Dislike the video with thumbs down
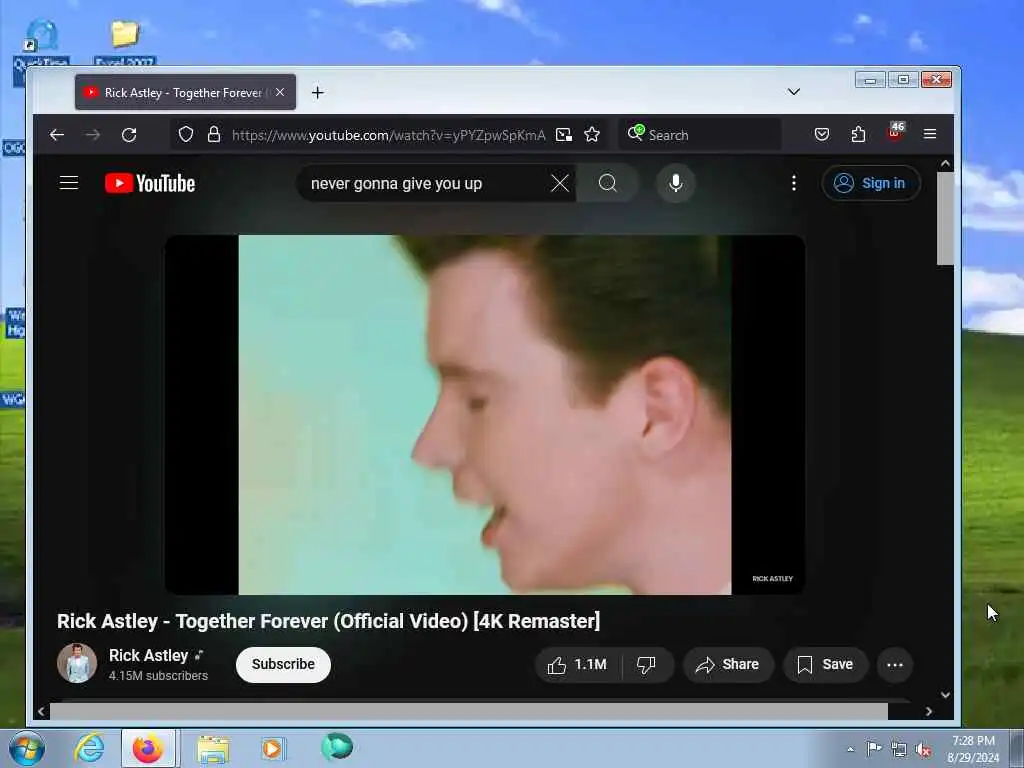This screenshot has width=1024, height=768. (647, 665)
